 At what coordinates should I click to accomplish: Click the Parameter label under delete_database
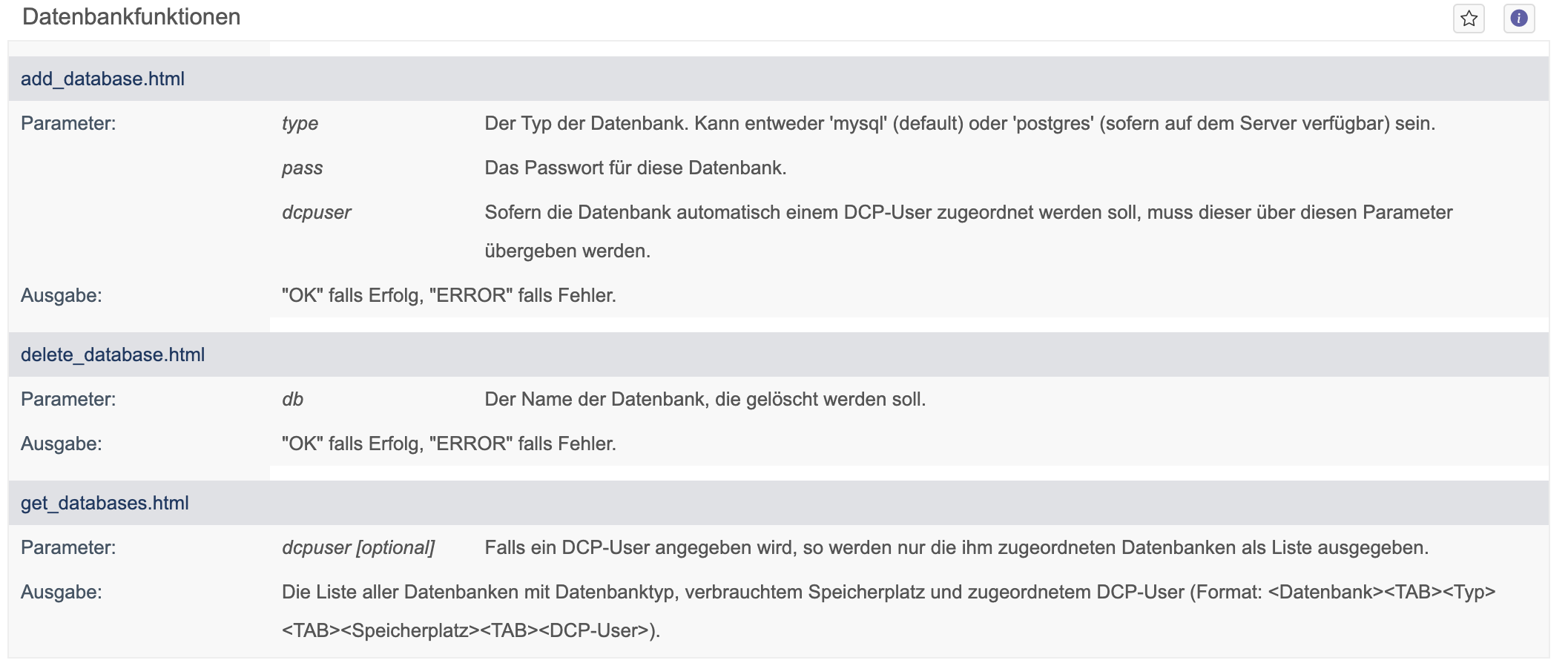point(68,399)
